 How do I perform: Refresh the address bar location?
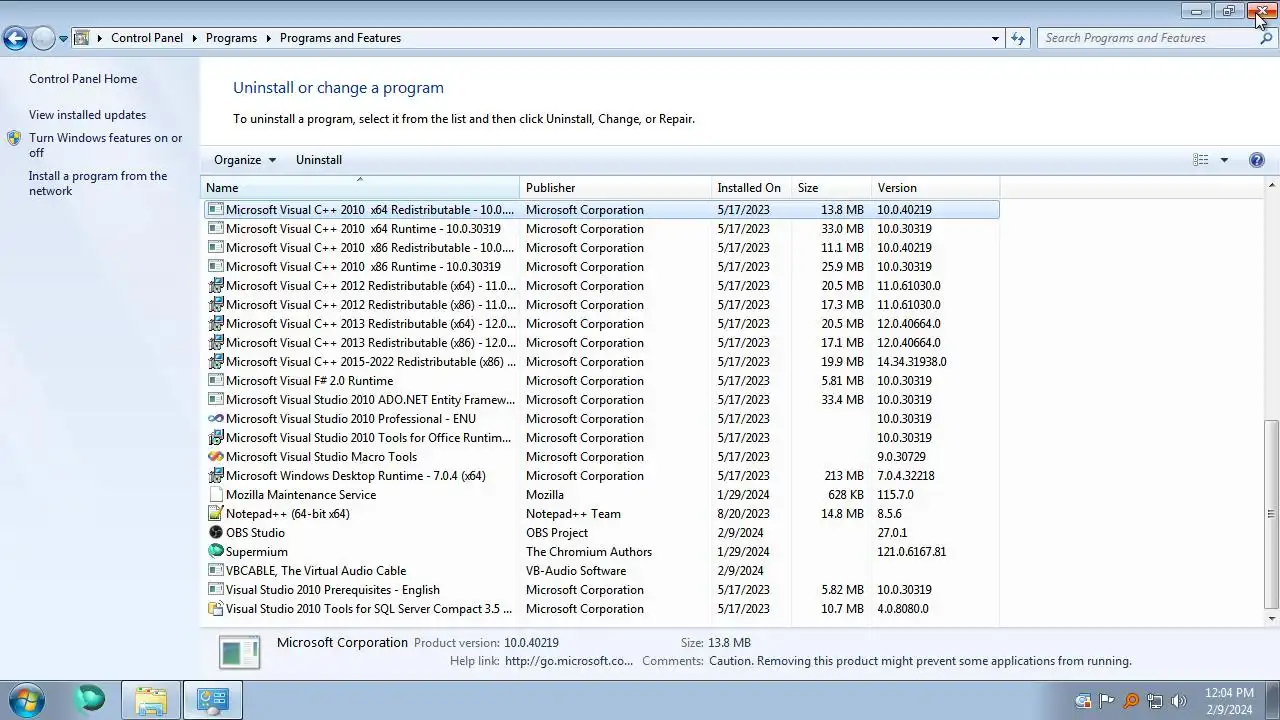[1018, 38]
